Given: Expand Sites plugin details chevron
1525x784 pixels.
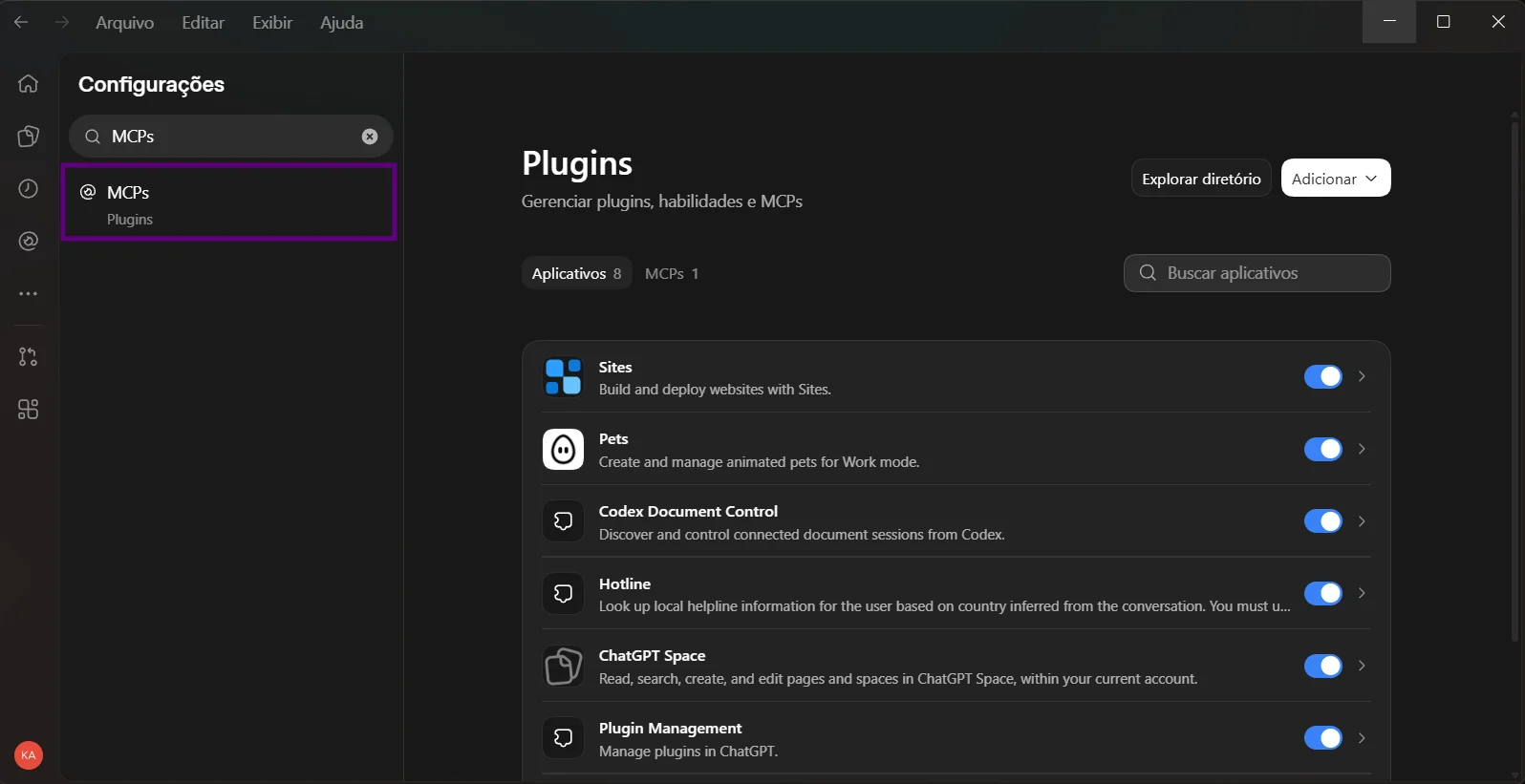Looking at the screenshot, I should click(1362, 376).
